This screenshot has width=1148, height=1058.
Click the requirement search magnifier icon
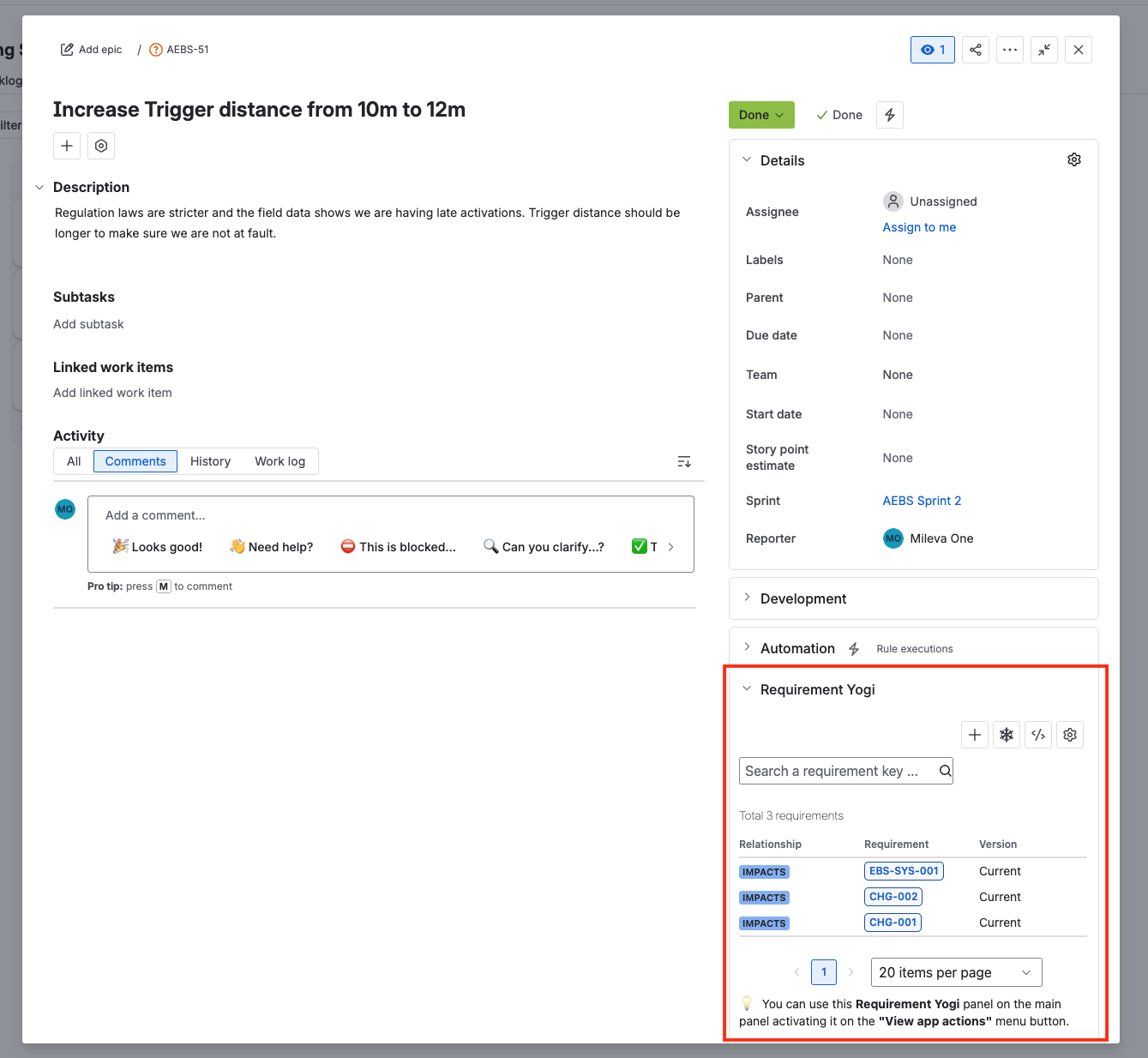pos(945,771)
